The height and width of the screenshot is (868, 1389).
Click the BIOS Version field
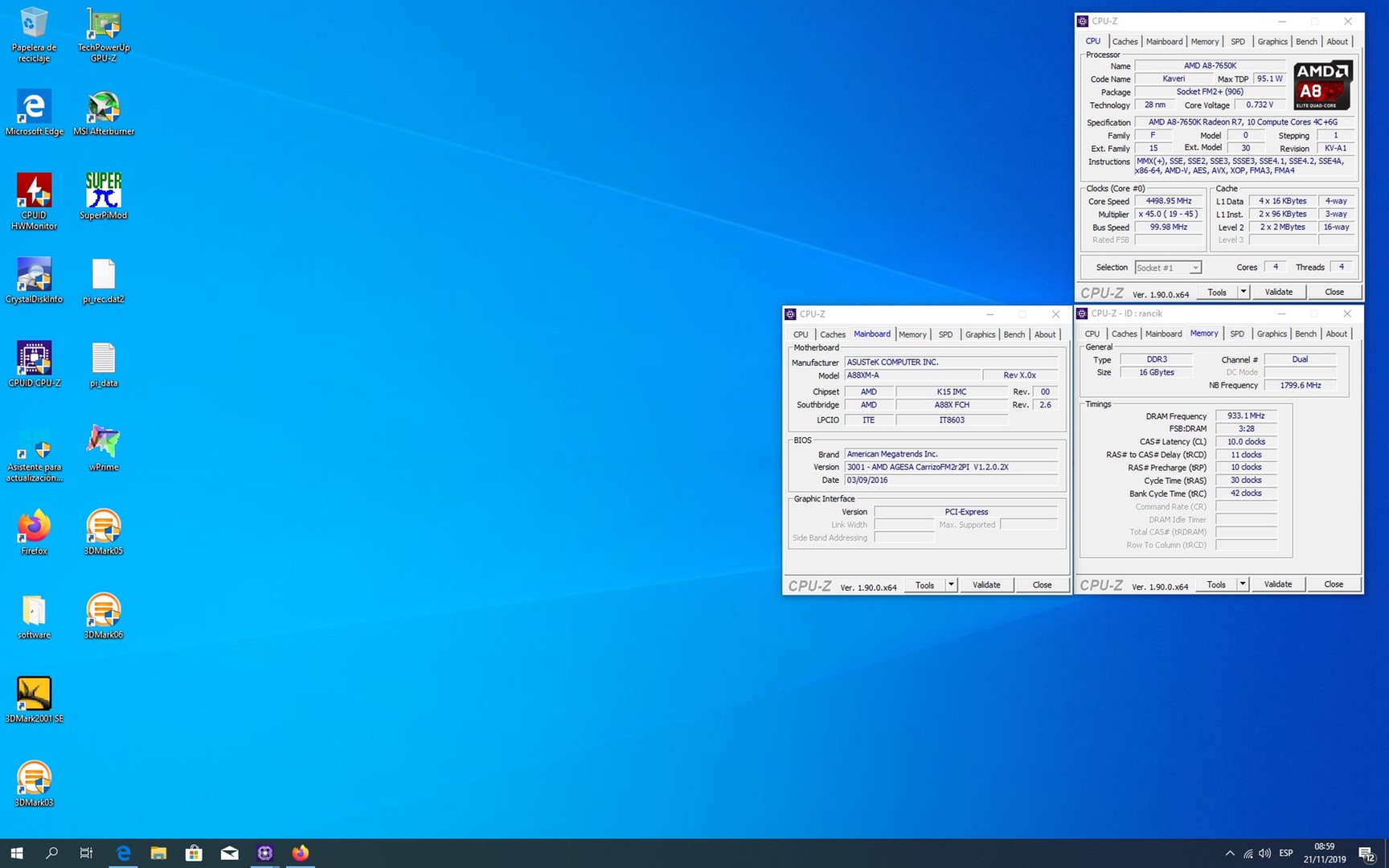coord(951,467)
